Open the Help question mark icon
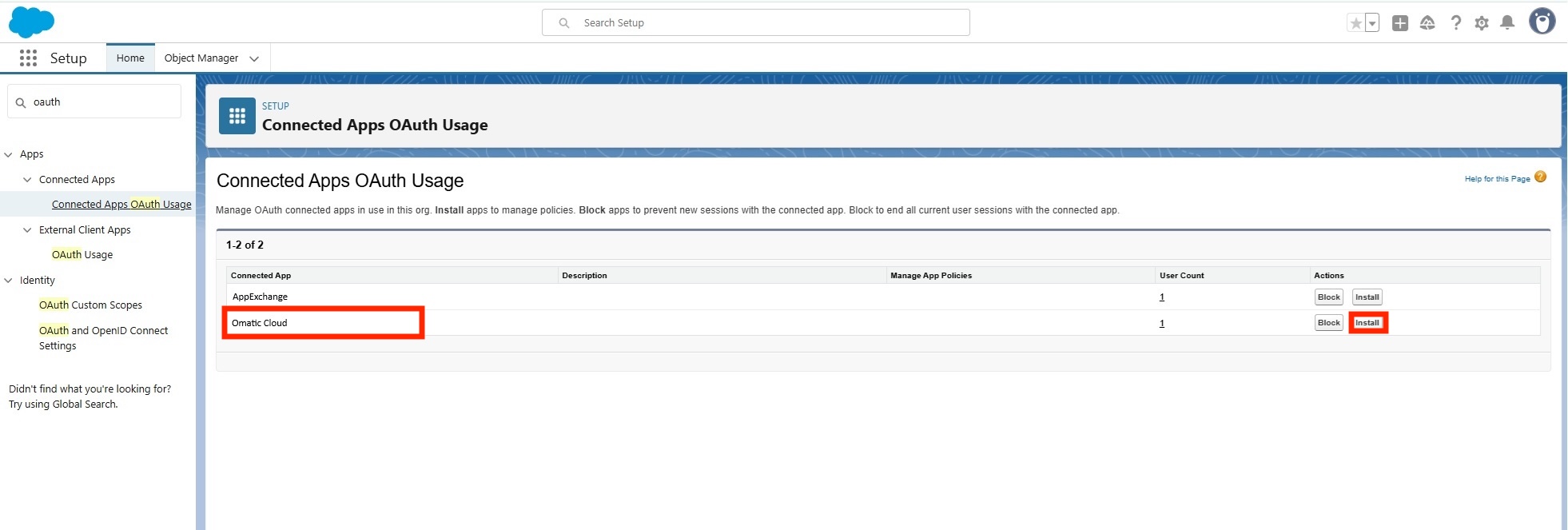Screen dimensions: 1568x530 coord(1456,23)
